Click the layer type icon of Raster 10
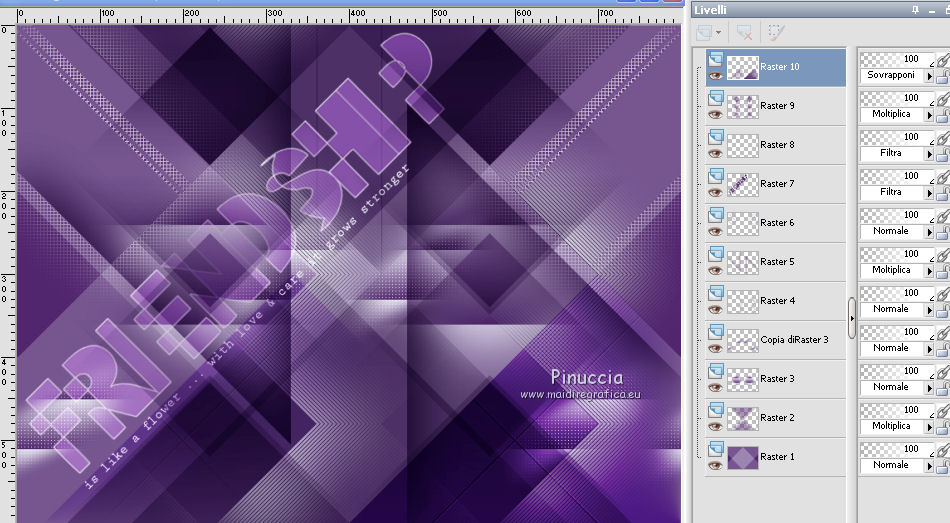 (x=716, y=59)
